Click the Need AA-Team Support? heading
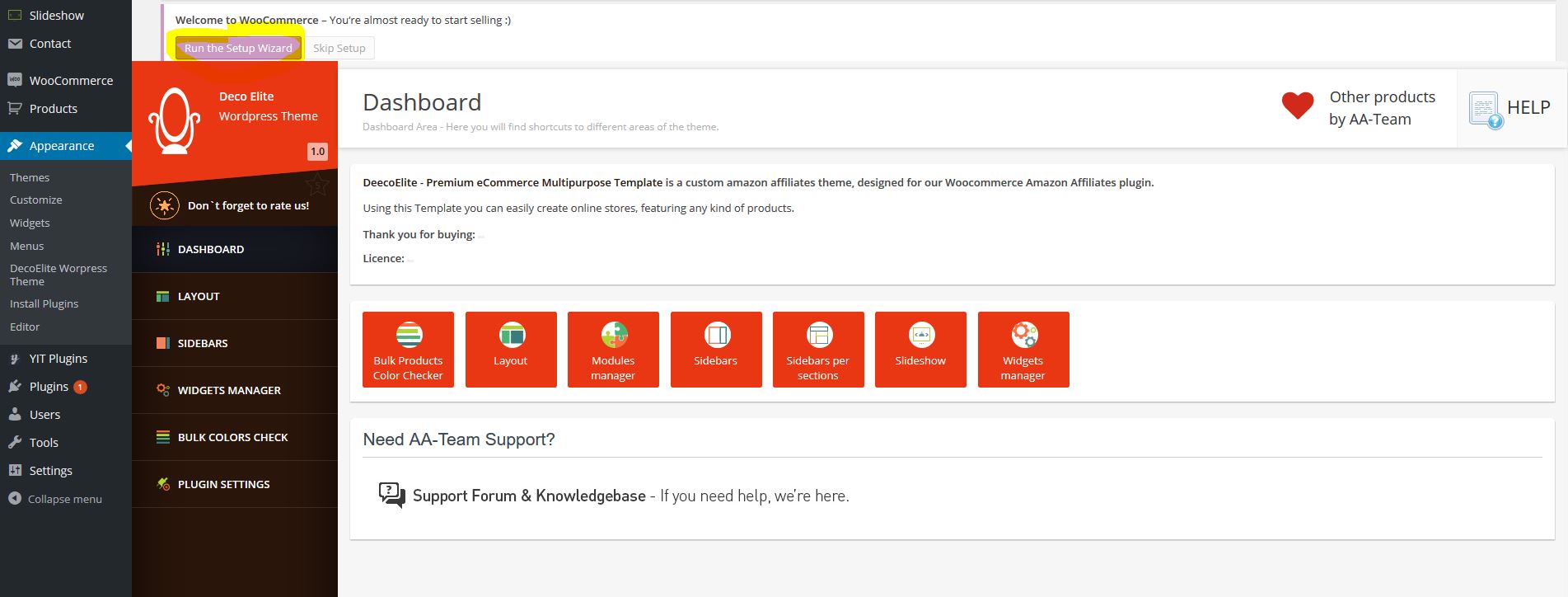This screenshot has height=597, width=1568. (459, 440)
